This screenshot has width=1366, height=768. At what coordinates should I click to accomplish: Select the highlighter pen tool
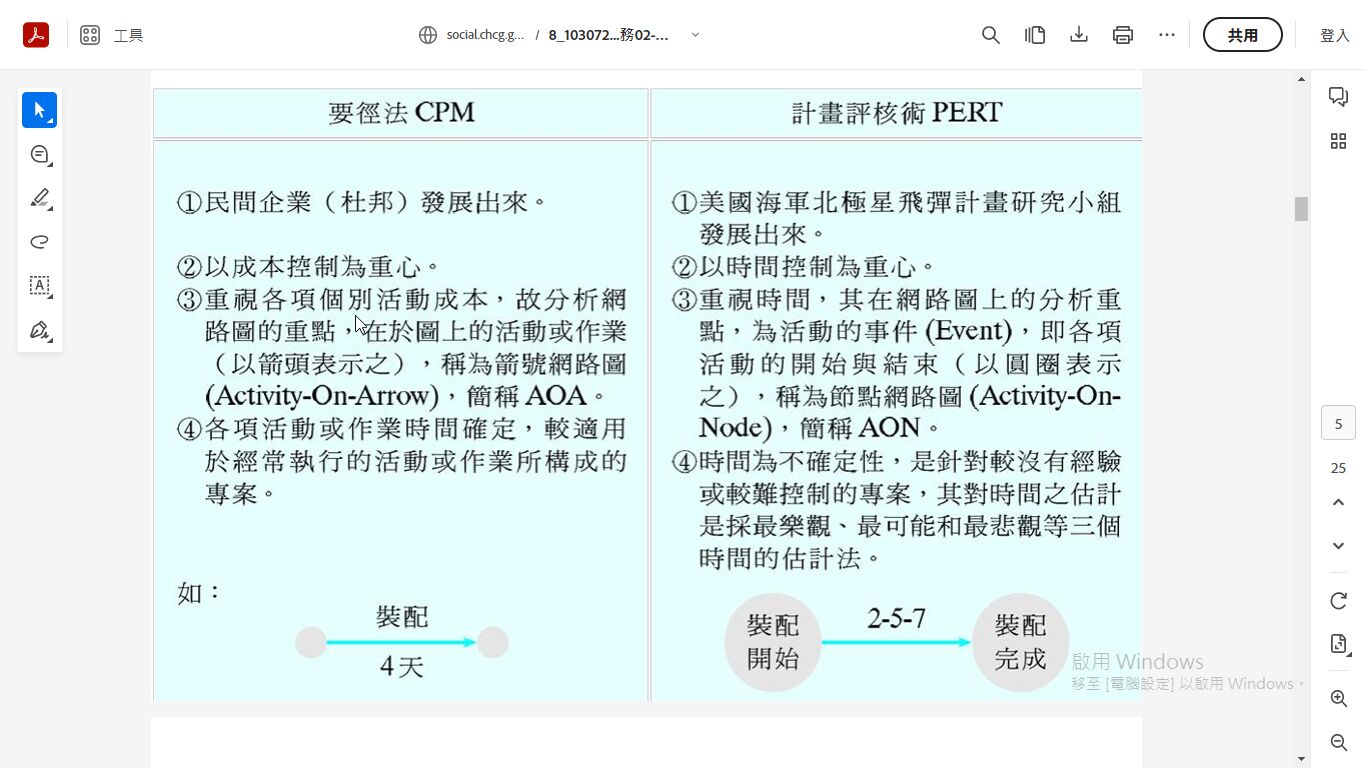pyautogui.click(x=40, y=198)
